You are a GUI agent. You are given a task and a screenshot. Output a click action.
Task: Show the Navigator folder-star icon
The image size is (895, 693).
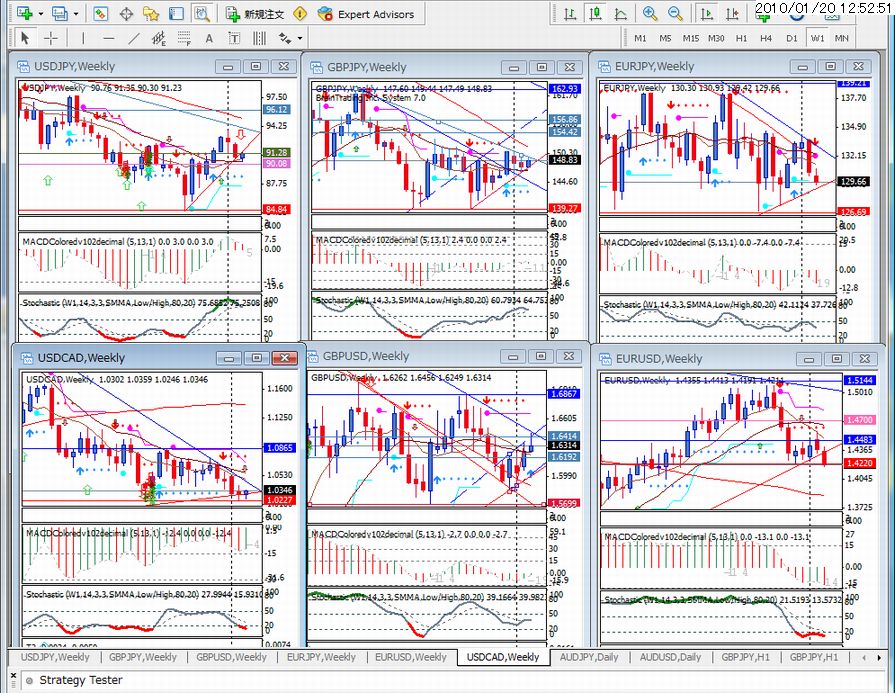(151, 14)
